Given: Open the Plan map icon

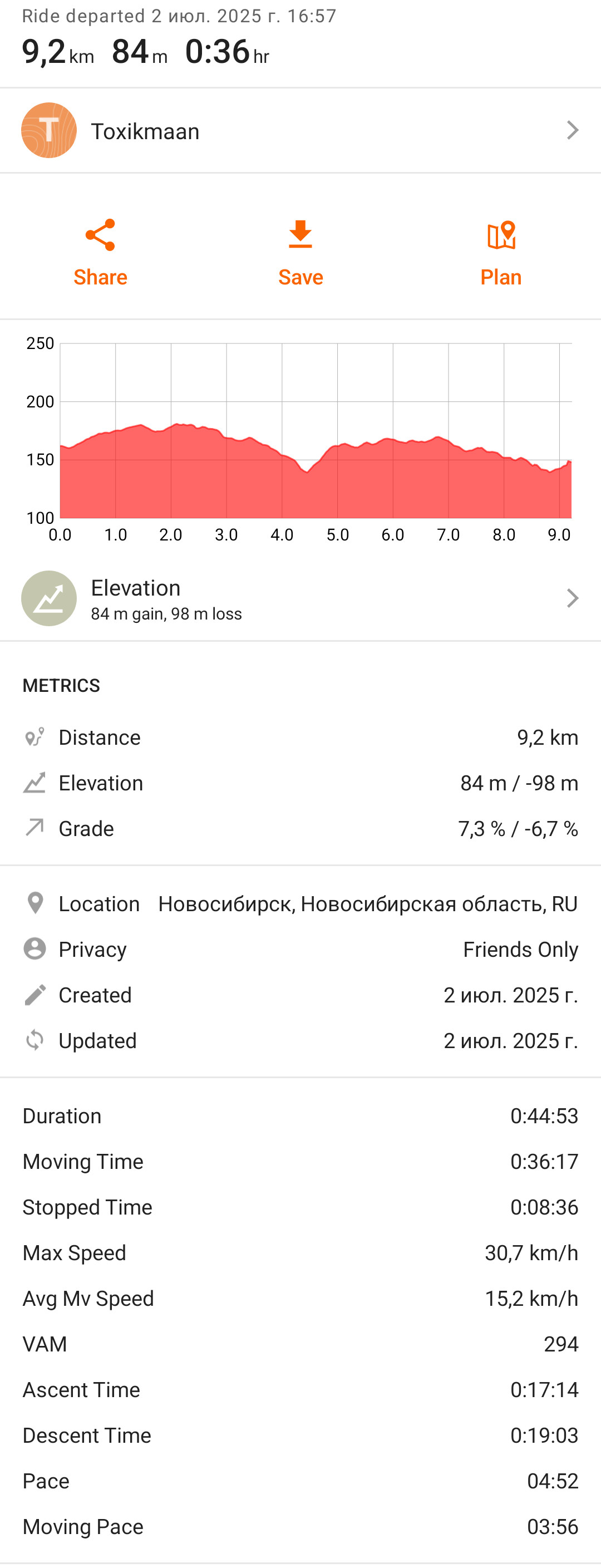Looking at the screenshot, I should [x=501, y=235].
